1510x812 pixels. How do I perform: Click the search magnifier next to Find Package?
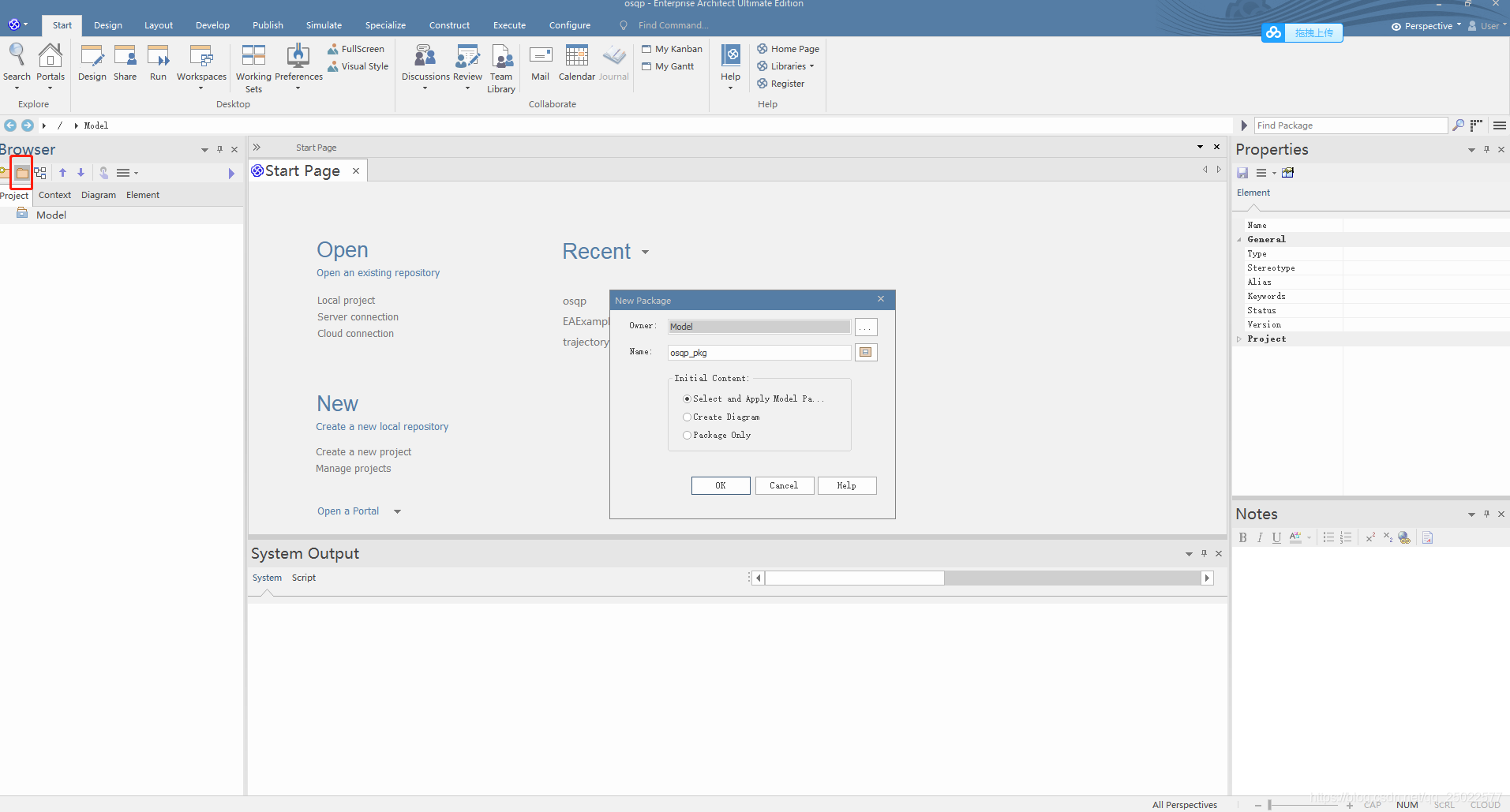[x=1458, y=125]
